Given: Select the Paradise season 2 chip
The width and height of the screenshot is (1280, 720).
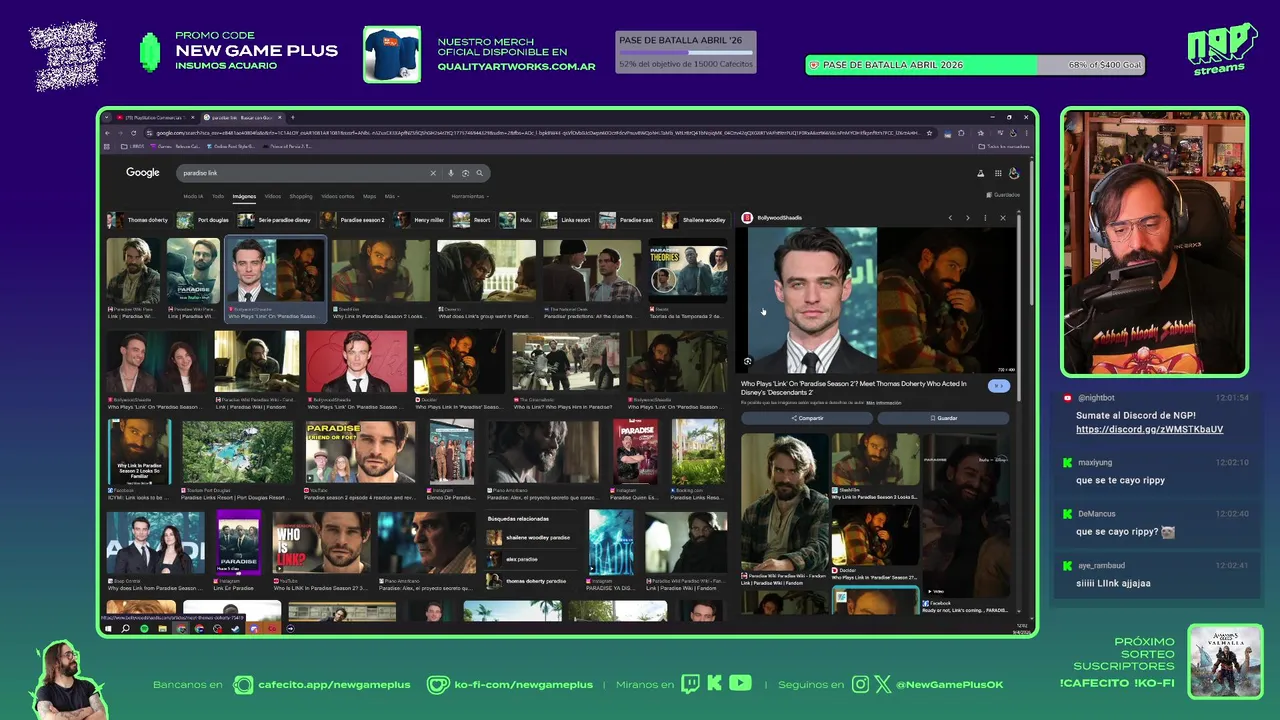Looking at the screenshot, I should (x=352, y=219).
